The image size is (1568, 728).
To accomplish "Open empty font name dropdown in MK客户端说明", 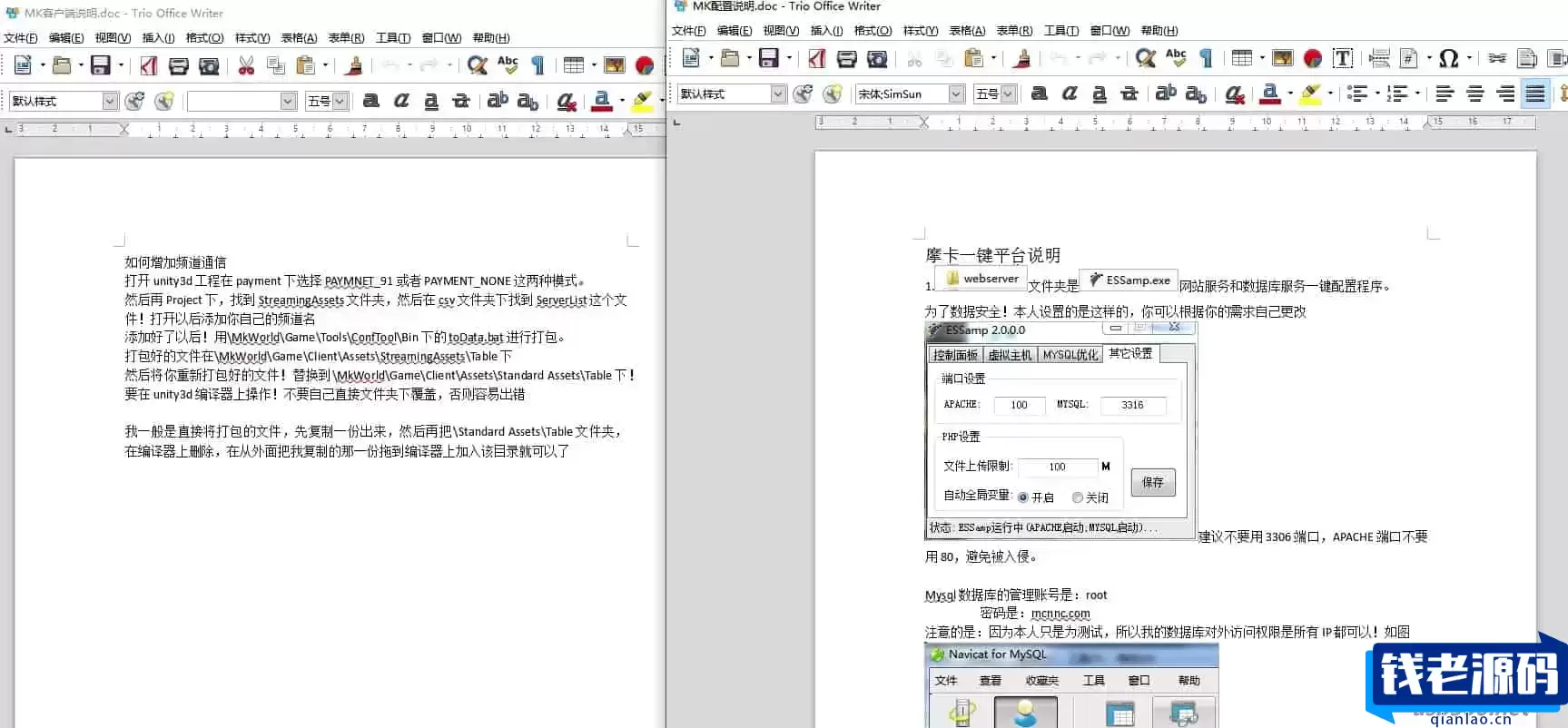I will [x=288, y=101].
